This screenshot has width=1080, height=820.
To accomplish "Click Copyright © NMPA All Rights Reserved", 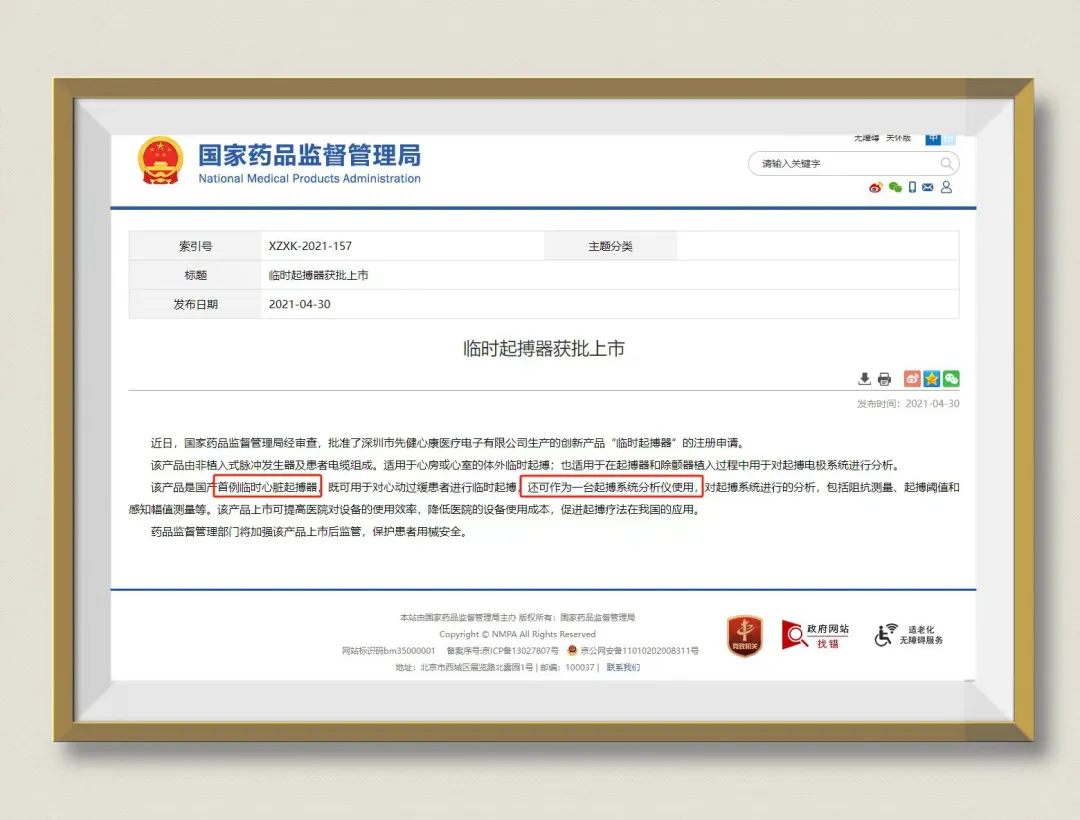I will pos(517,634).
